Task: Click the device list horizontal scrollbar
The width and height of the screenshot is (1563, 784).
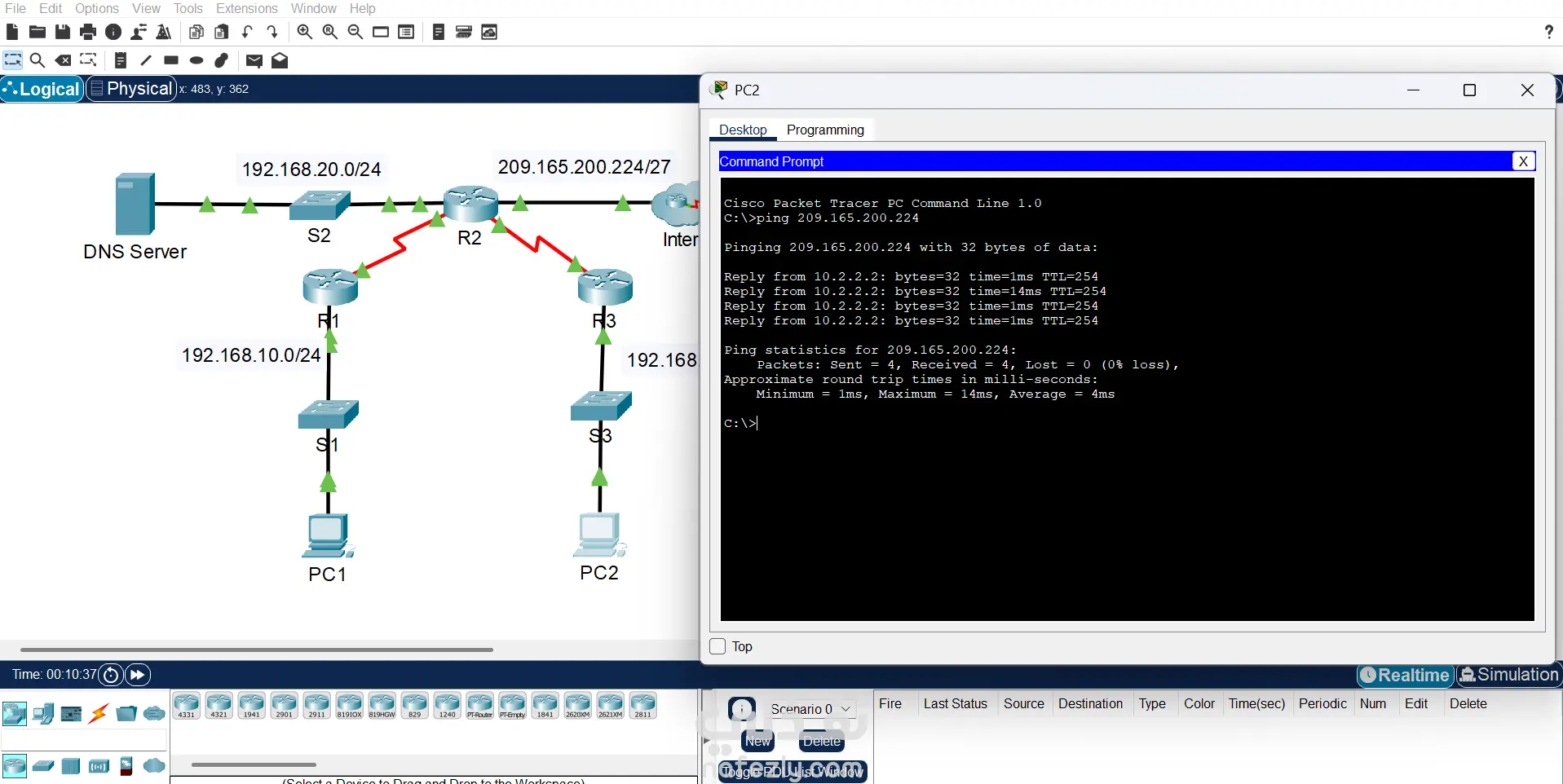Action: coord(254,764)
